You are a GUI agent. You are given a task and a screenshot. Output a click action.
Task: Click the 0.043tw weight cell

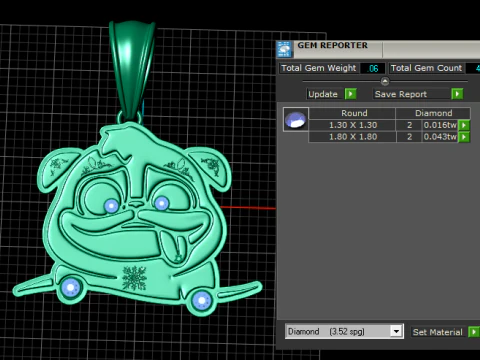click(440, 137)
